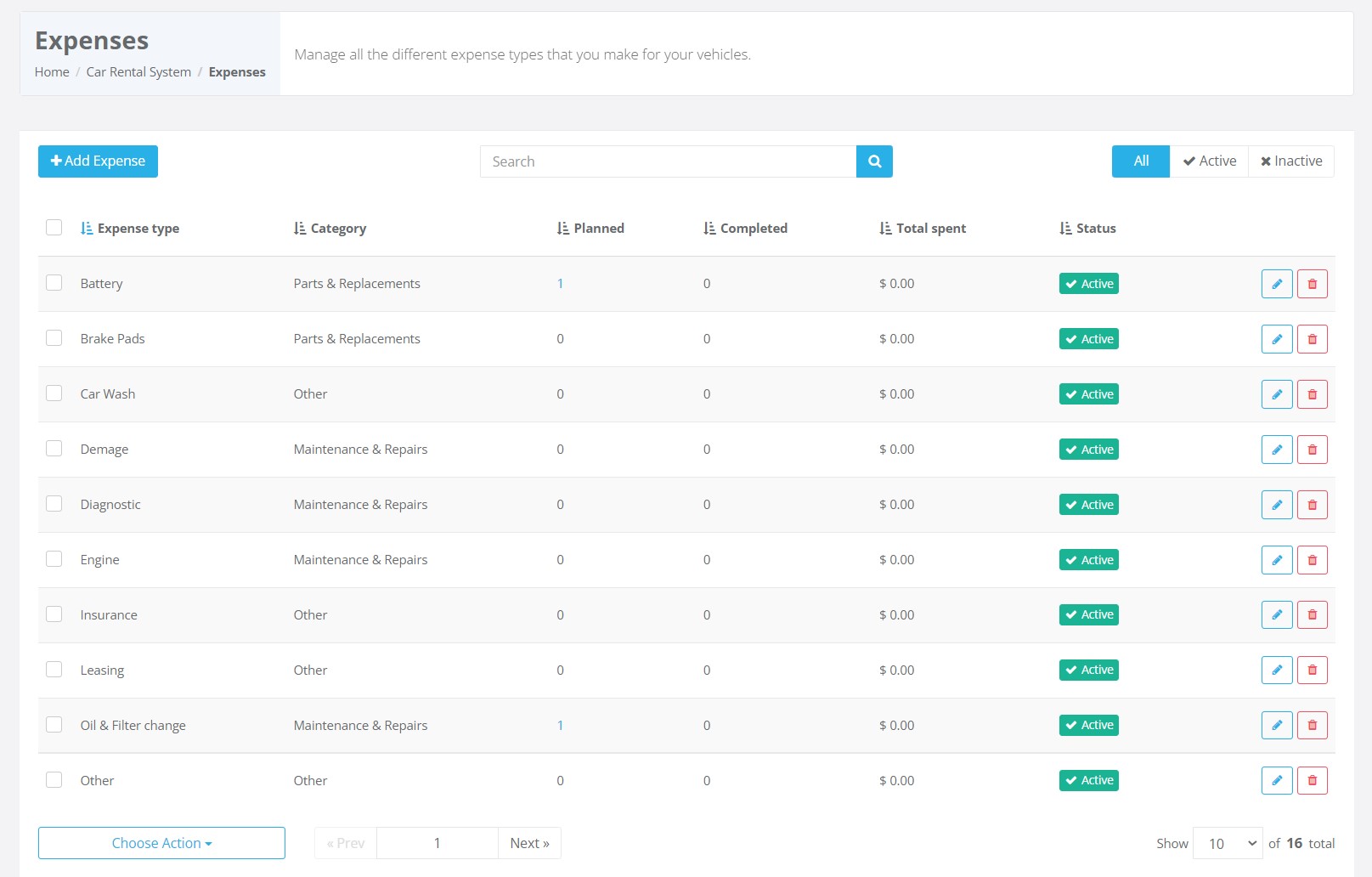Image resolution: width=1372 pixels, height=877 pixels.
Task: Go to Home breadcrumb
Action: (x=52, y=72)
